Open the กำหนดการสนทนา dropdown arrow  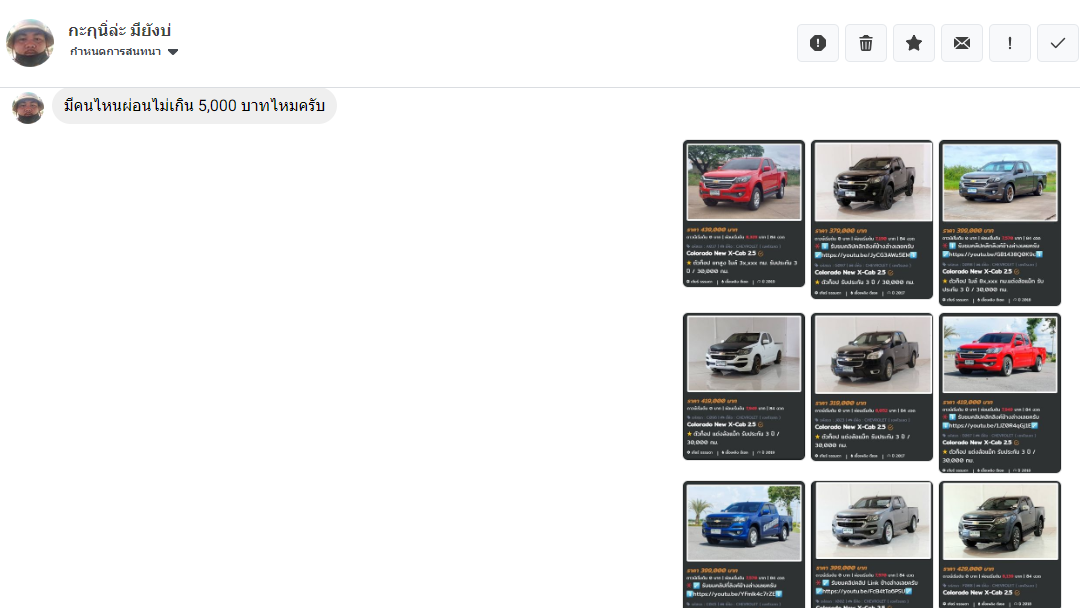[x=173, y=52]
